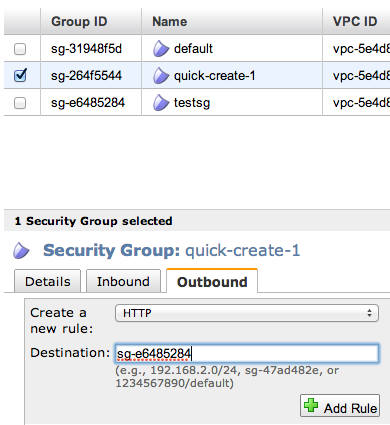Uncheck the quick-create-1 security group checkbox
The width and height of the screenshot is (390, 425).
click(x=20, y=75)
